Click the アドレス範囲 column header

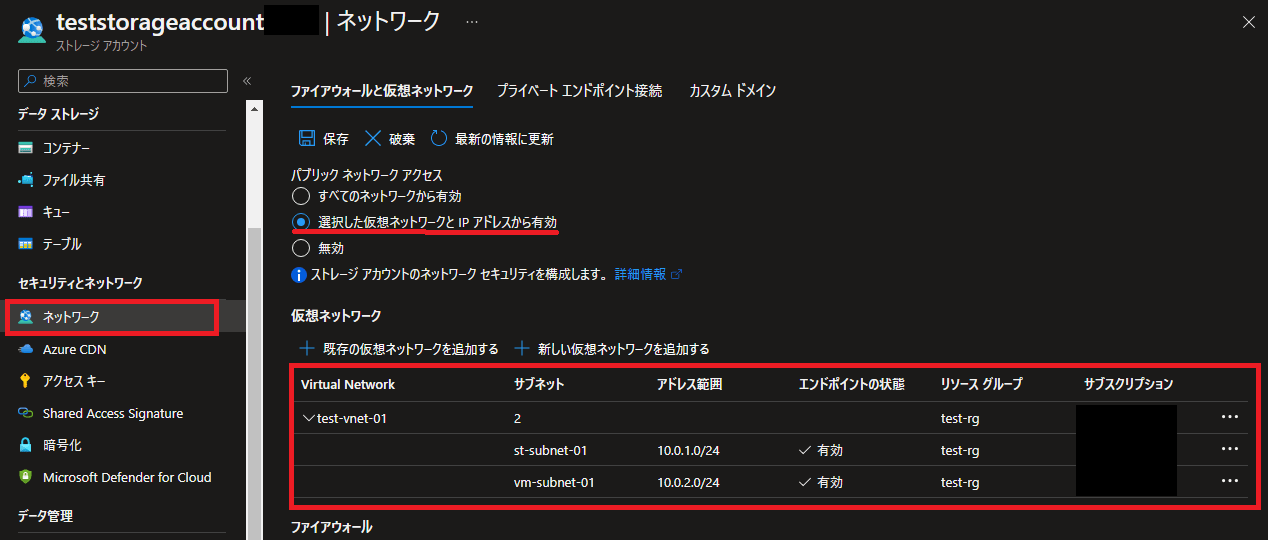point(689,384)
